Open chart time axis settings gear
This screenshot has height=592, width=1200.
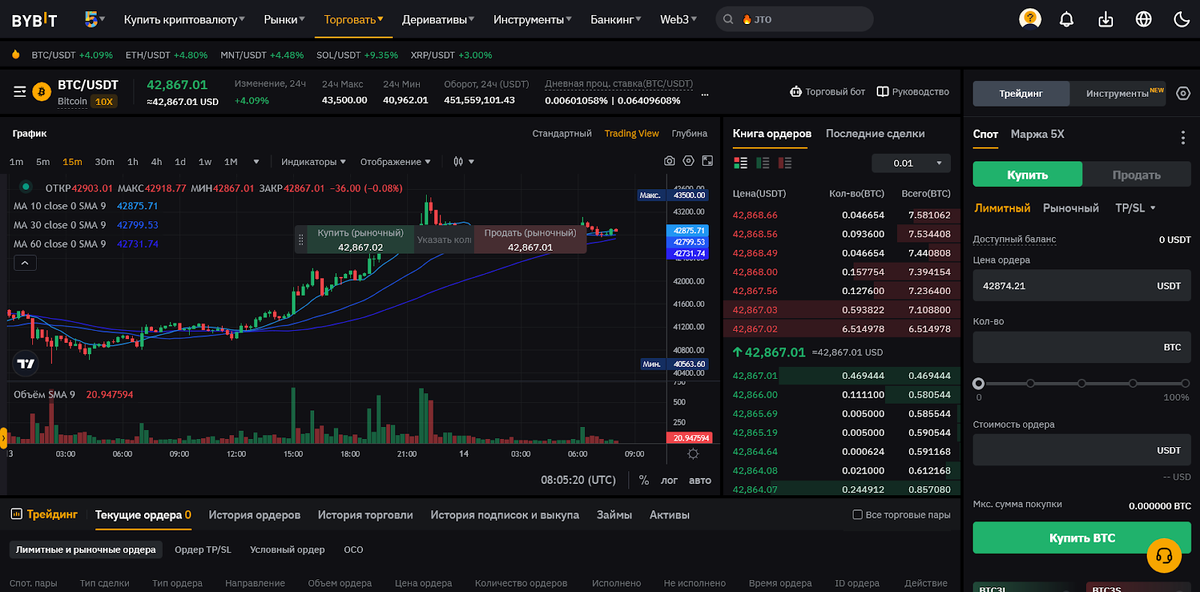(693, 454)
